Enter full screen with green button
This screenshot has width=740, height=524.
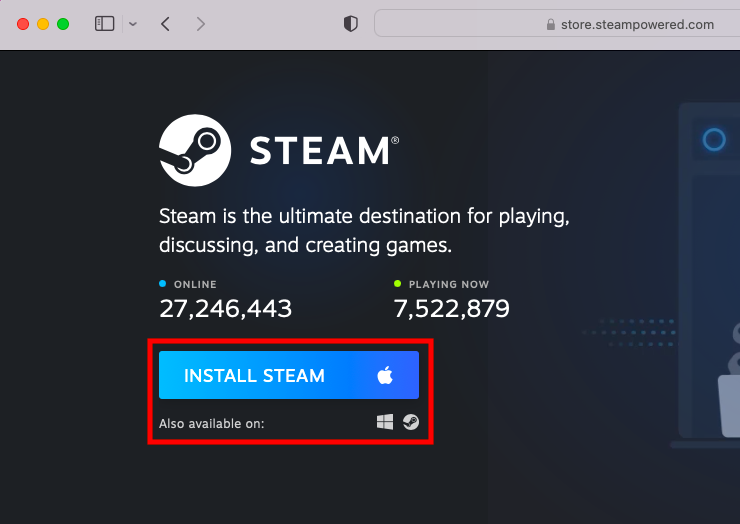click(63, 24)
